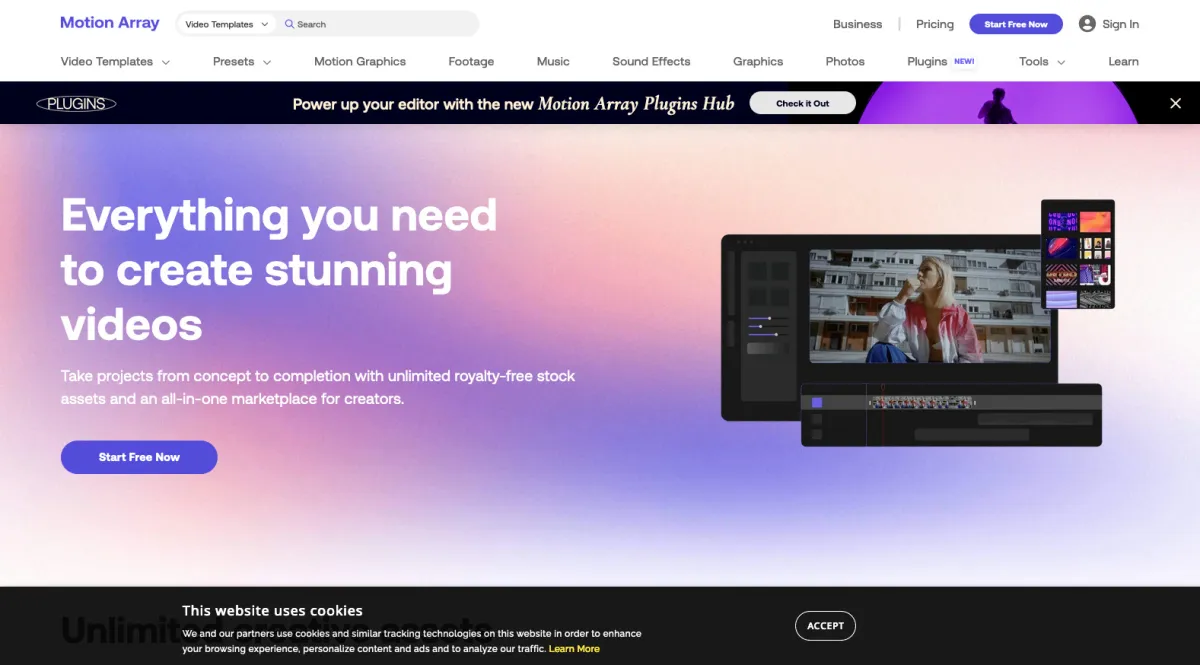Click the PLUGINS banner logo
Screen dimensions: 1200x665
coord(77,103)
